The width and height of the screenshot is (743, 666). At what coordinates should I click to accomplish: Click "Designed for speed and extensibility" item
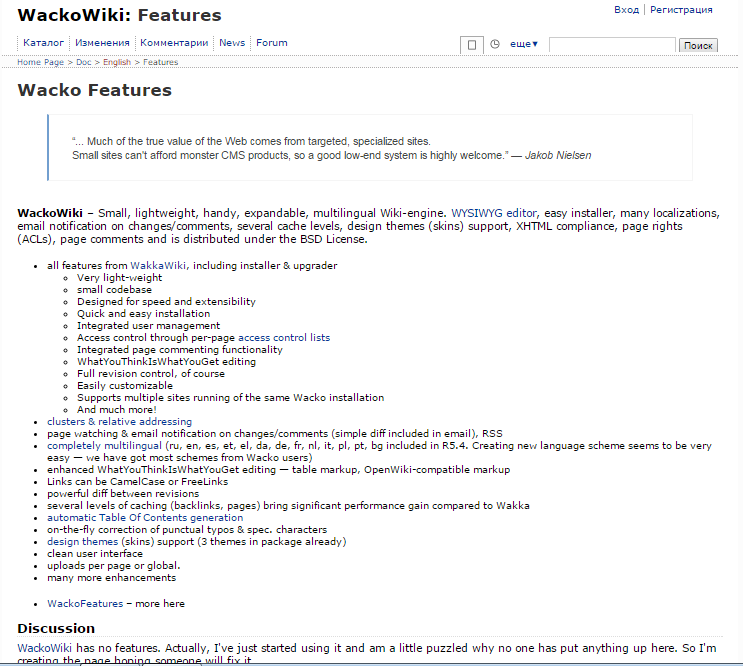tap(166, 302)
